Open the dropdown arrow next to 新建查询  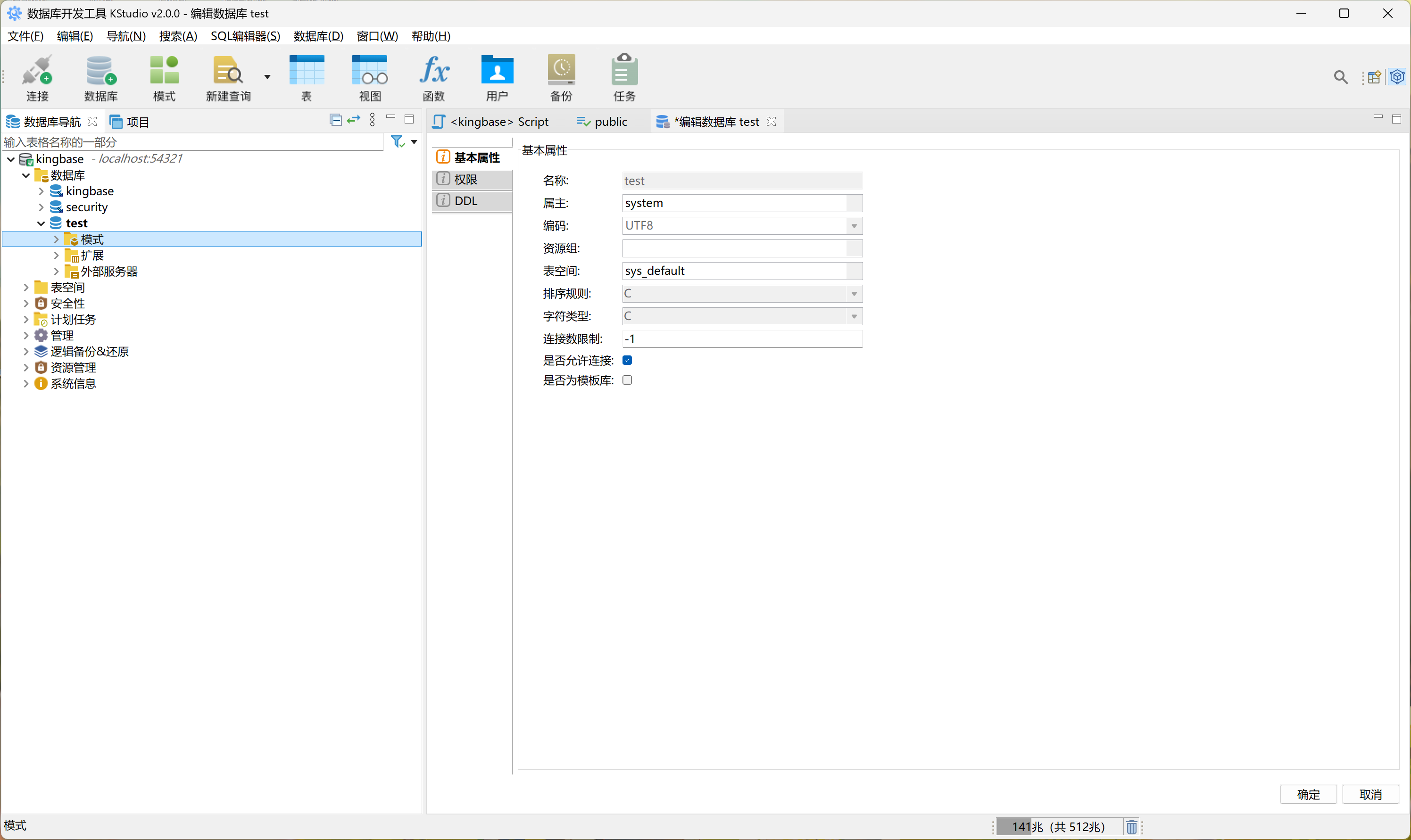tap(267, 76)
